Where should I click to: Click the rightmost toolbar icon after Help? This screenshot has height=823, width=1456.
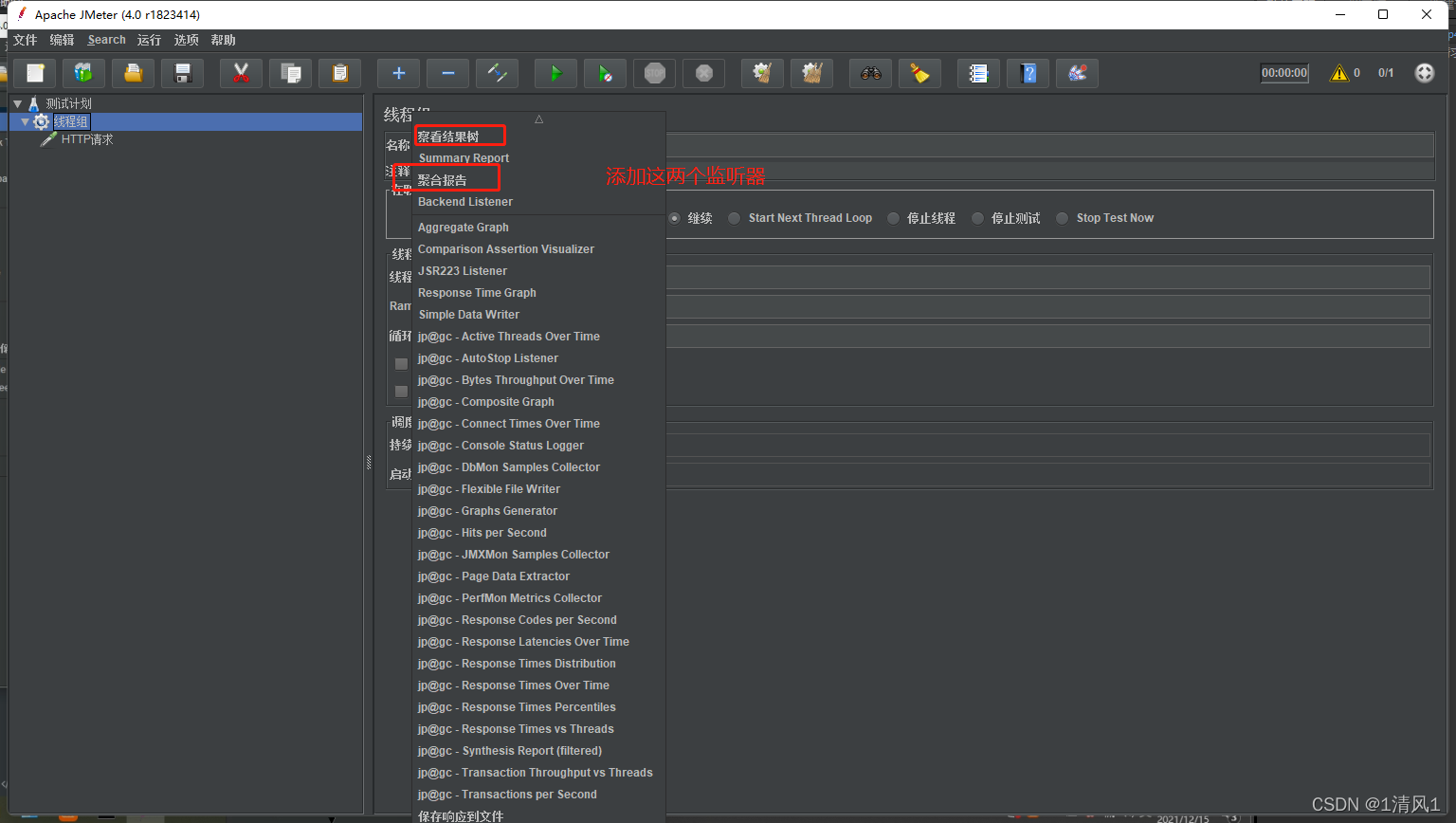point(1078,73)
